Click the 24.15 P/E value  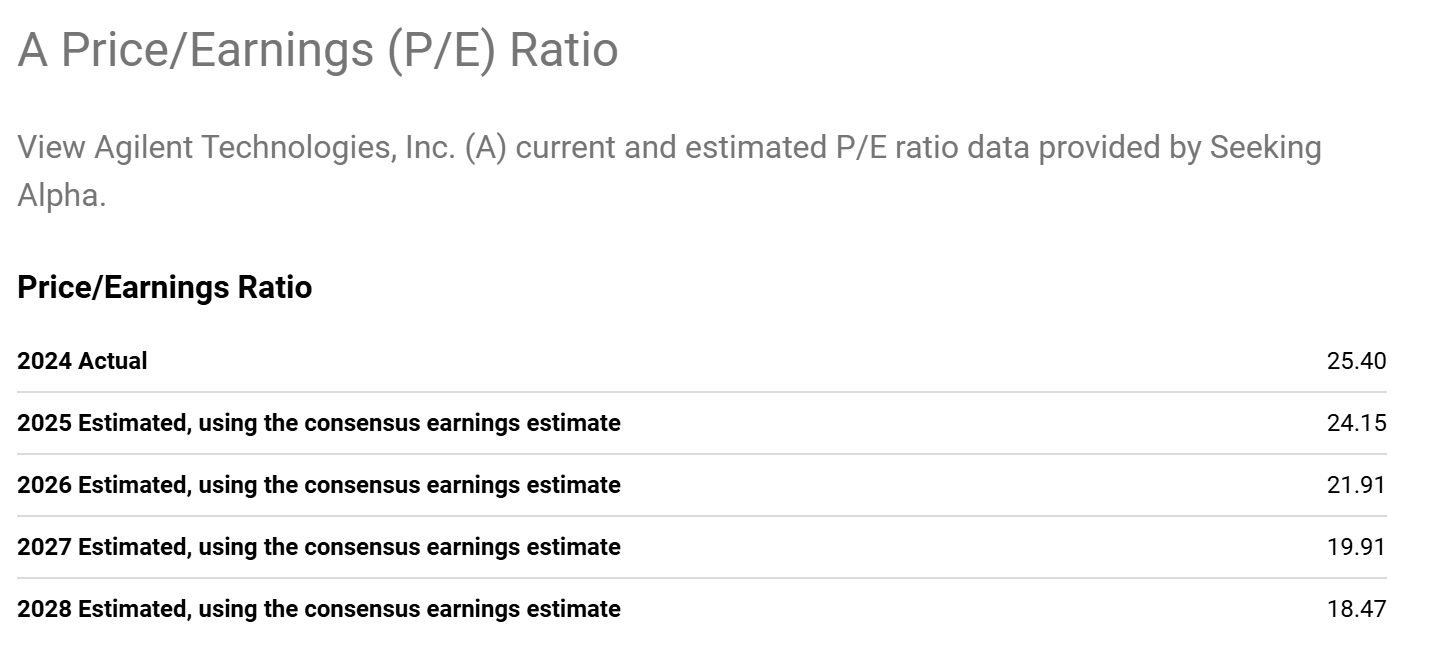pyautogui.click(x=1356, y=423)
